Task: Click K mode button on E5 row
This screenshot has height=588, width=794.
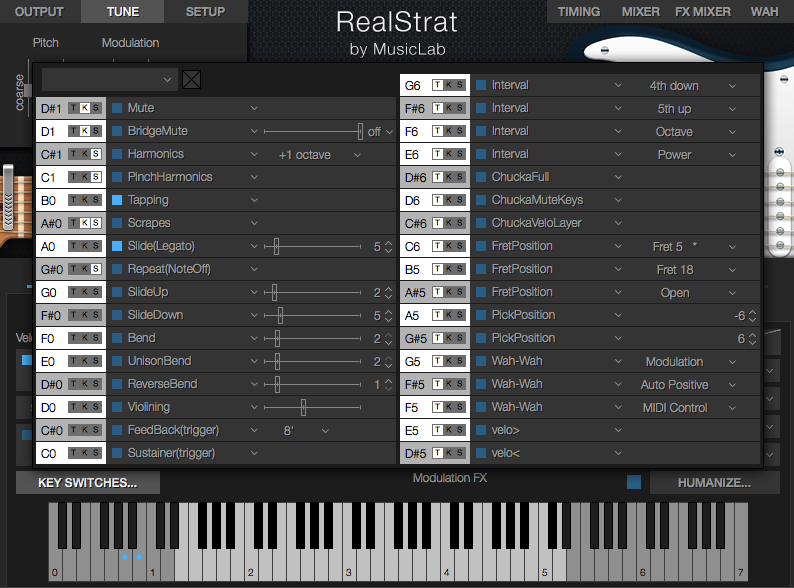Action: click(x=449, y=430)
